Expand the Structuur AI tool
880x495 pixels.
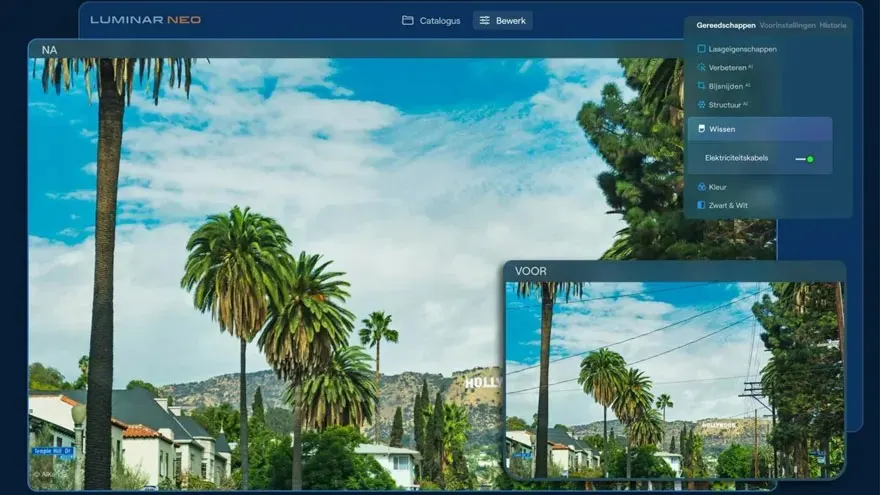point(728,104)
